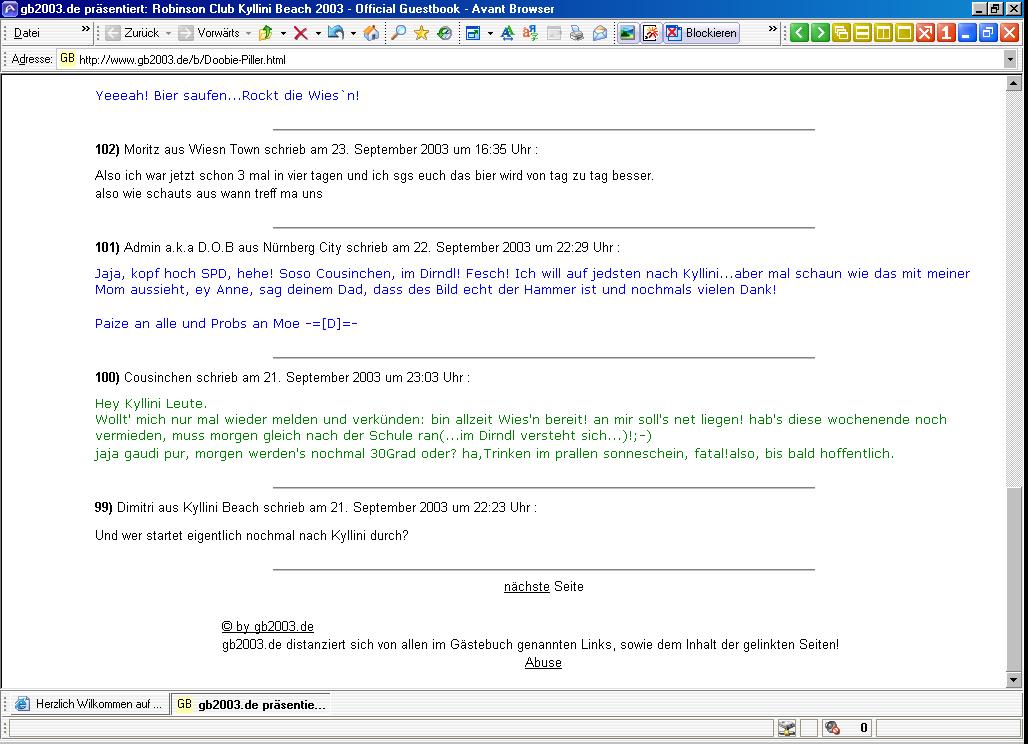Select the gb2003.de präsentie... tab
Image resolution: width=1028 pixels, height=744 pixels.
pyautogui.click(x=251, y=704)
